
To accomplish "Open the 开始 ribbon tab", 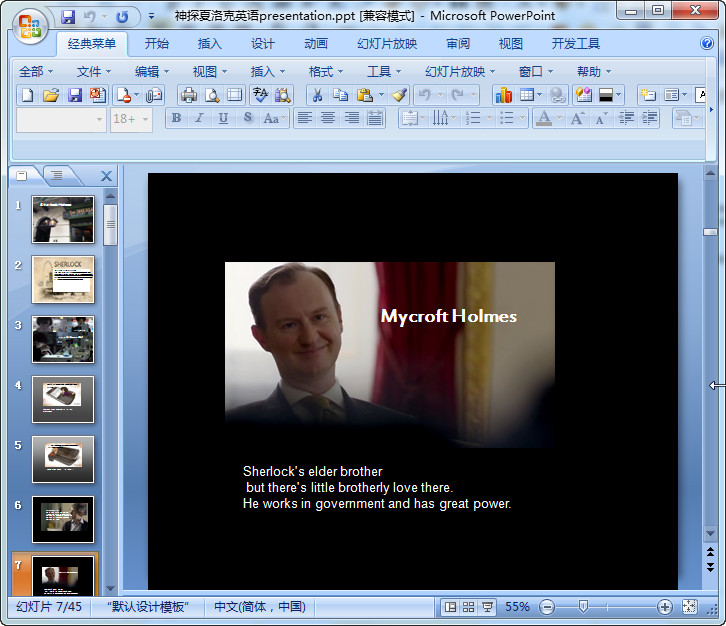I will (x=157, y=44).
